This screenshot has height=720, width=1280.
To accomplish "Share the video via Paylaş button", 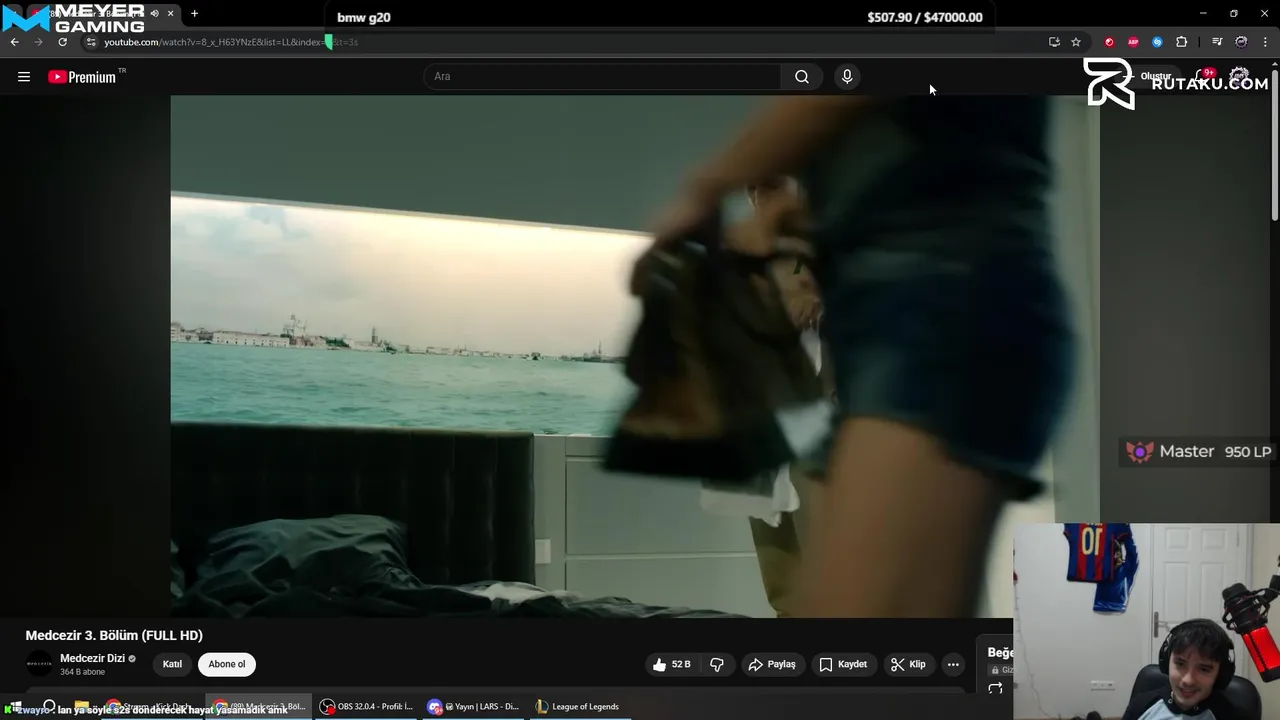I will [772, 664].
